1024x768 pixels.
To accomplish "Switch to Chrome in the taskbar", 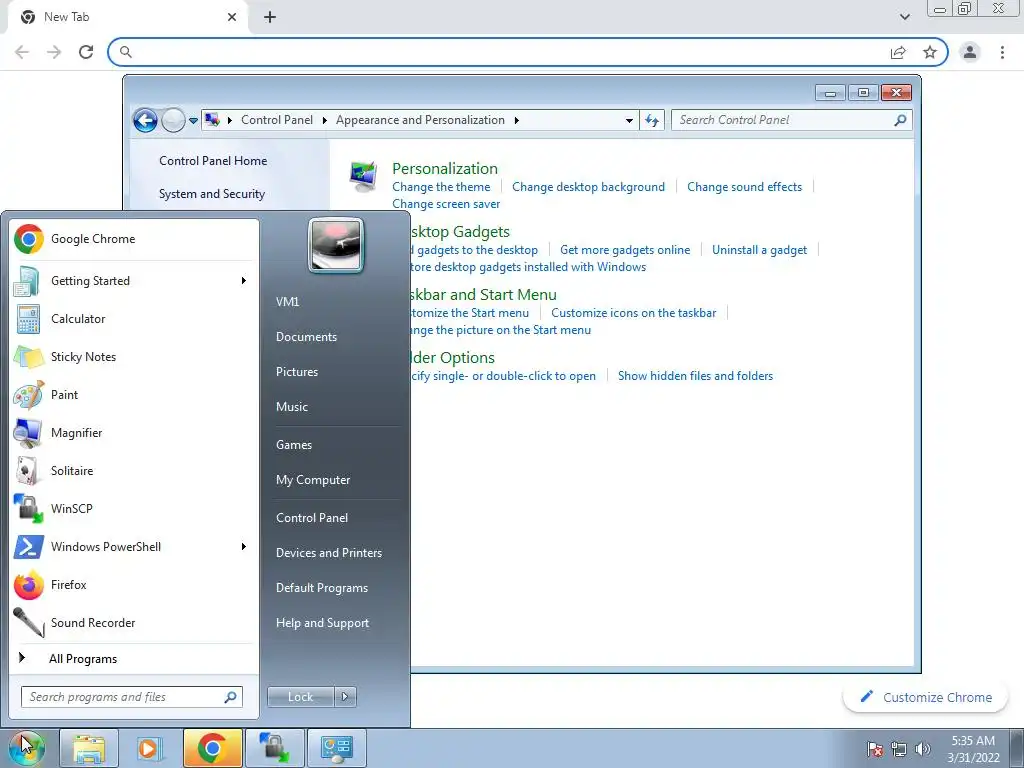I will click(212, 748).
